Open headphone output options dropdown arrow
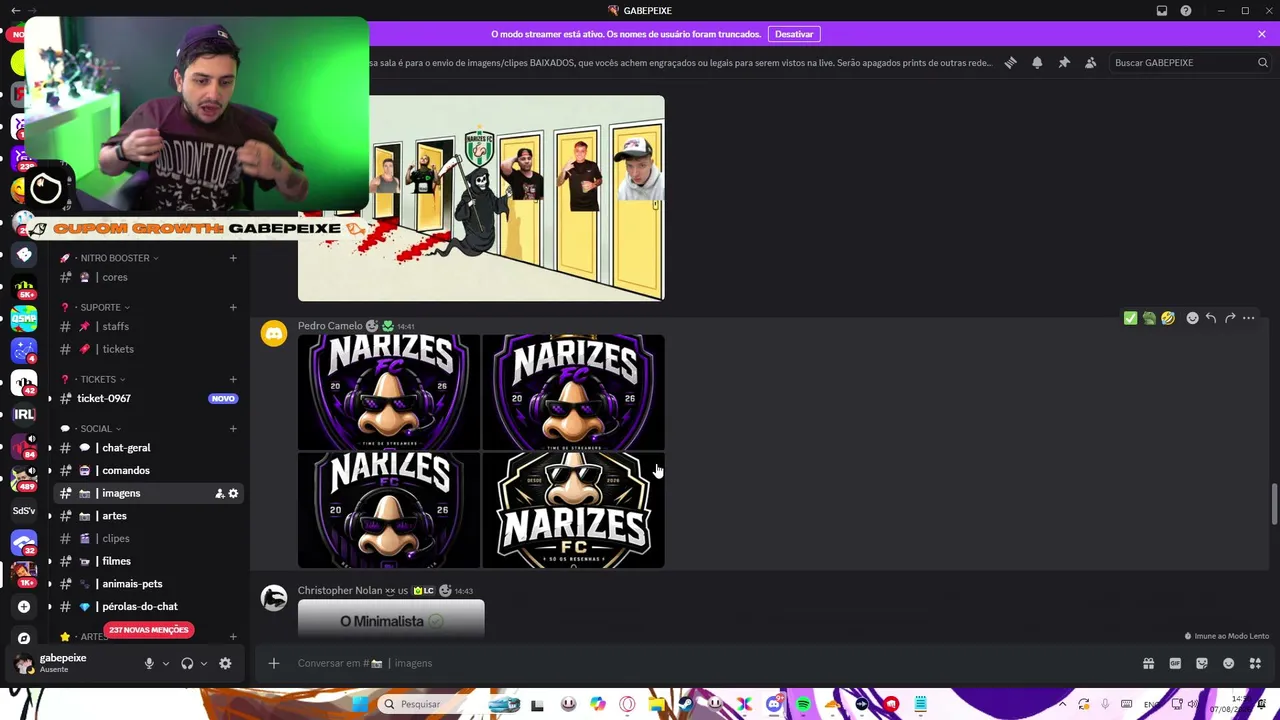 [204, 663]
